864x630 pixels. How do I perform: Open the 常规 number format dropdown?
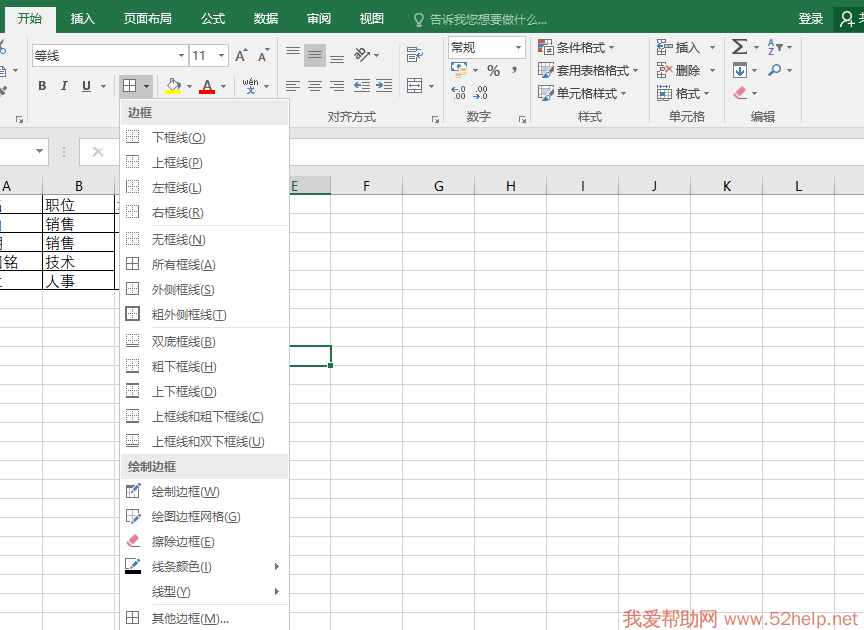coord(518,47)
